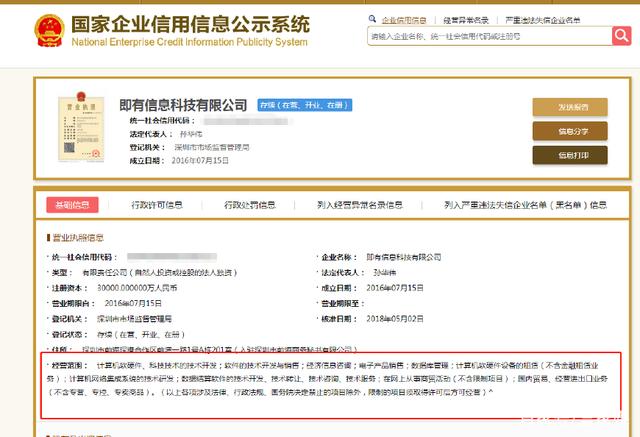Image resolution: width=640 pixels, height=437 pixels.
Task: Focus the enterprise name search input field
Action: pos(490,36)
